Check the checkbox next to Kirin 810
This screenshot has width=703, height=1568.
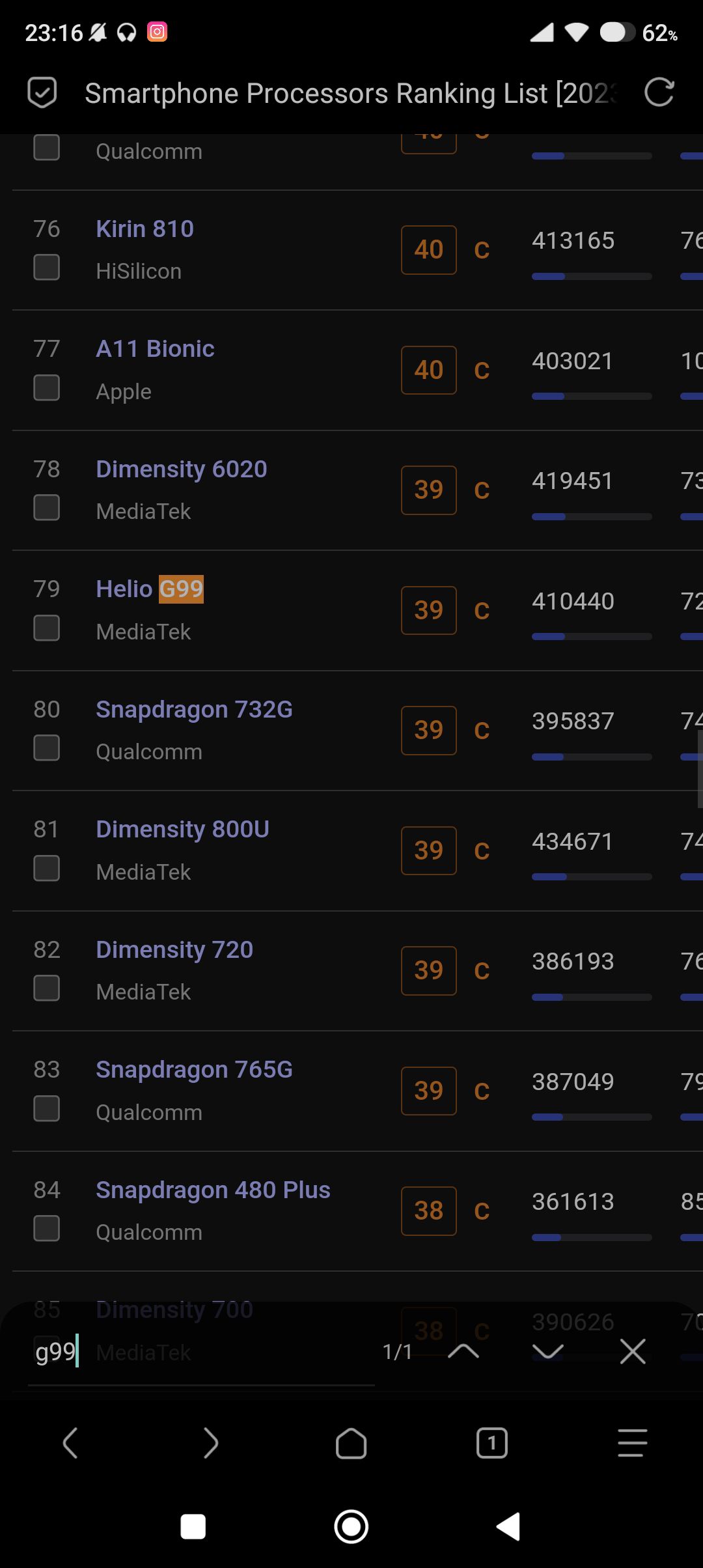[x=46, y=266]
